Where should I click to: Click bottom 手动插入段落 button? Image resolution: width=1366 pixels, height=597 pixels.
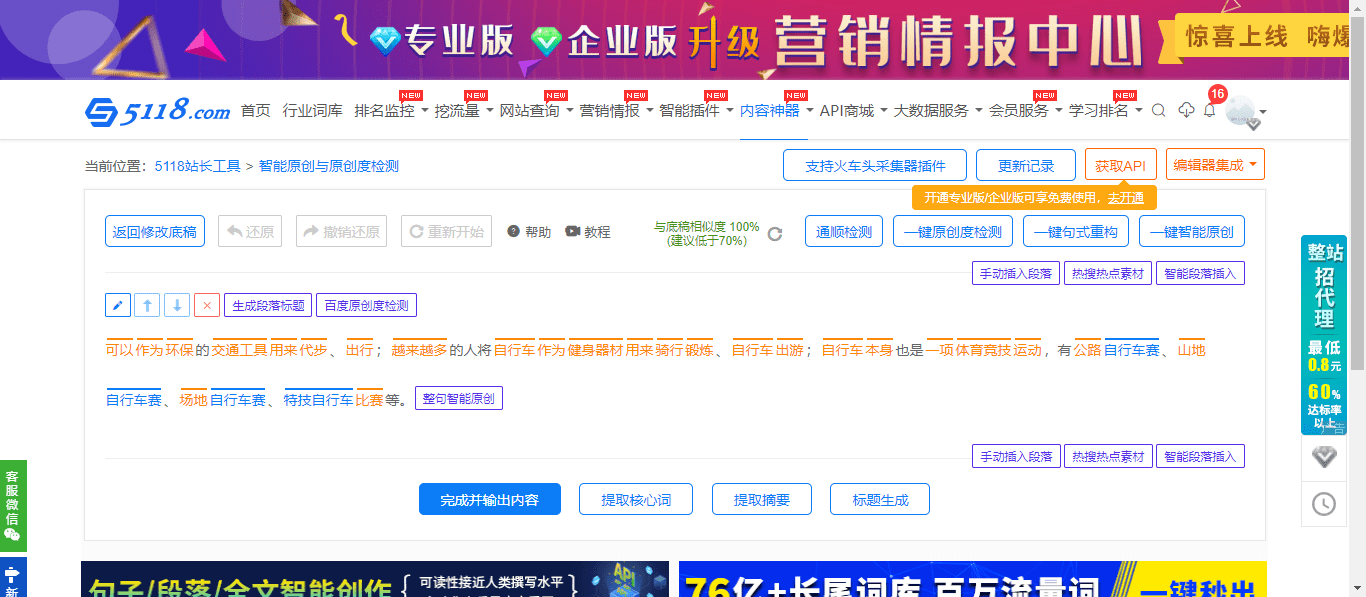(1016, 456)
